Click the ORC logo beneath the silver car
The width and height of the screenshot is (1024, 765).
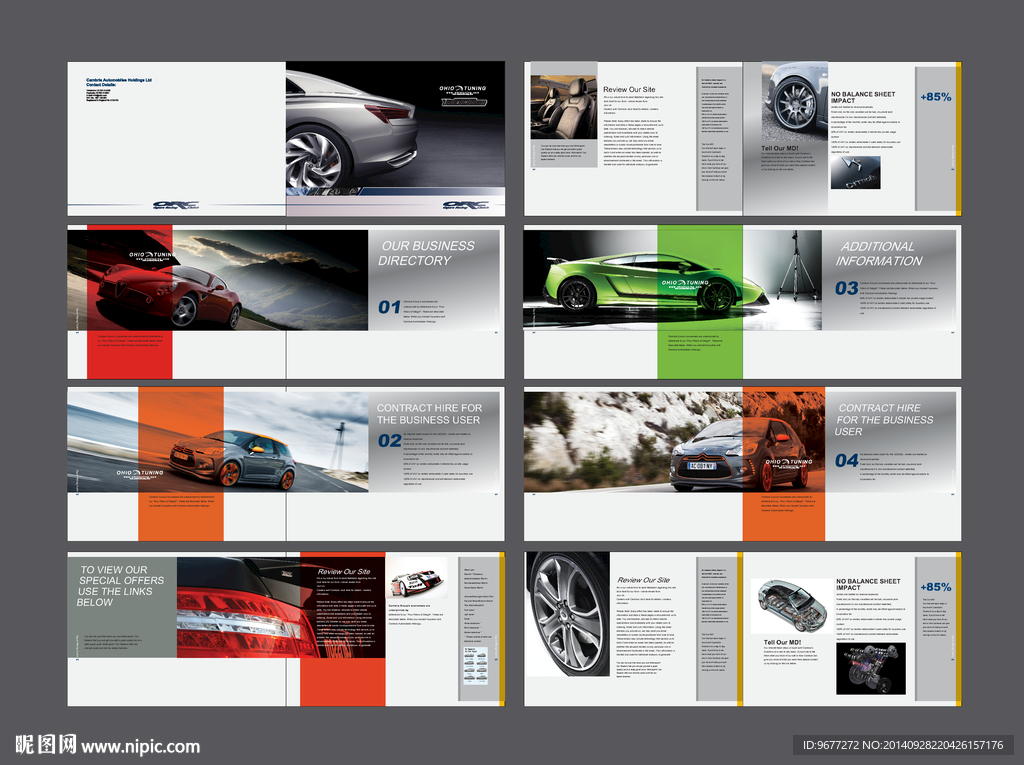(x=466, y=205)
